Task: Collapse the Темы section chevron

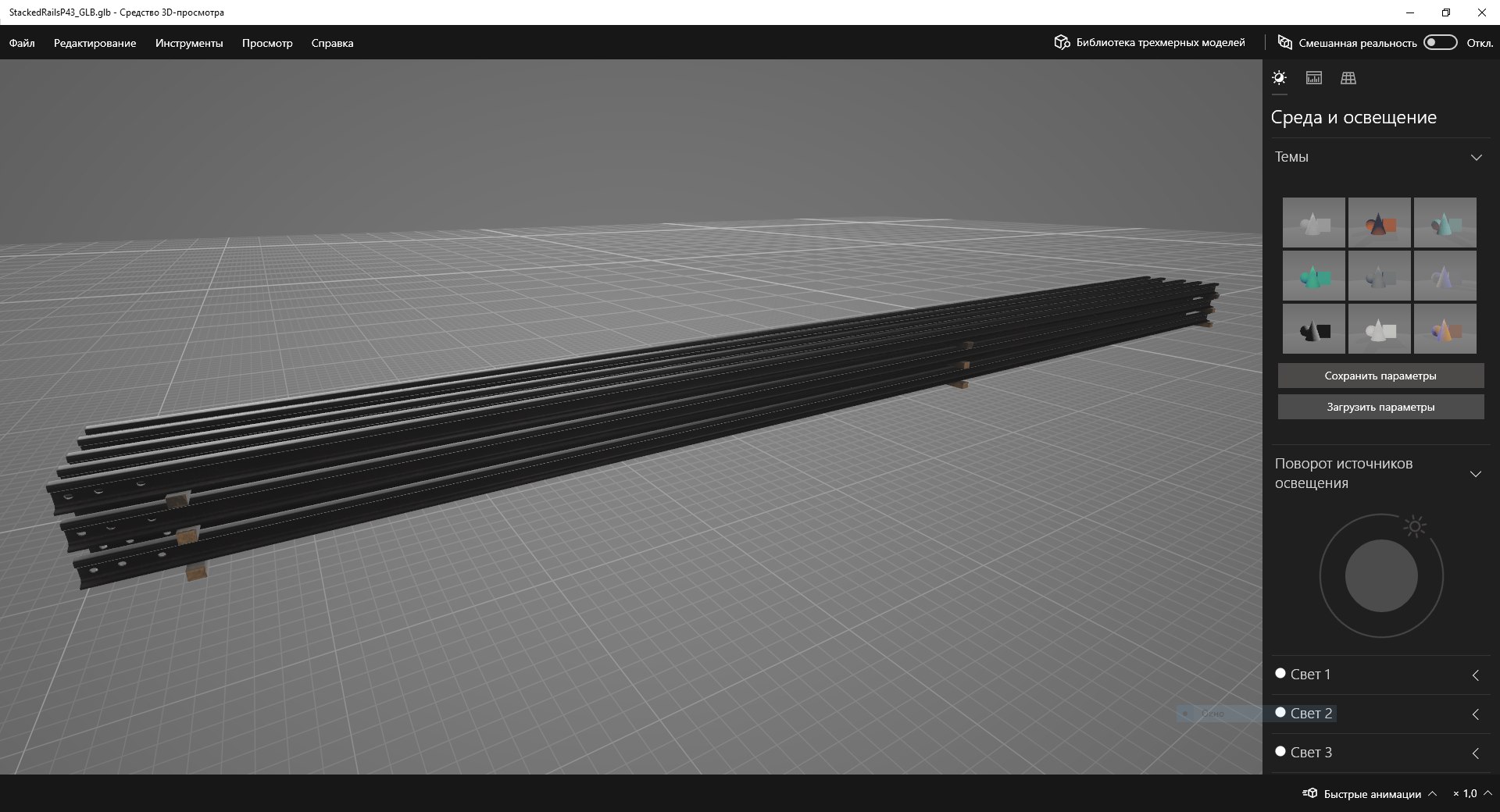Action: [1477, 157]
